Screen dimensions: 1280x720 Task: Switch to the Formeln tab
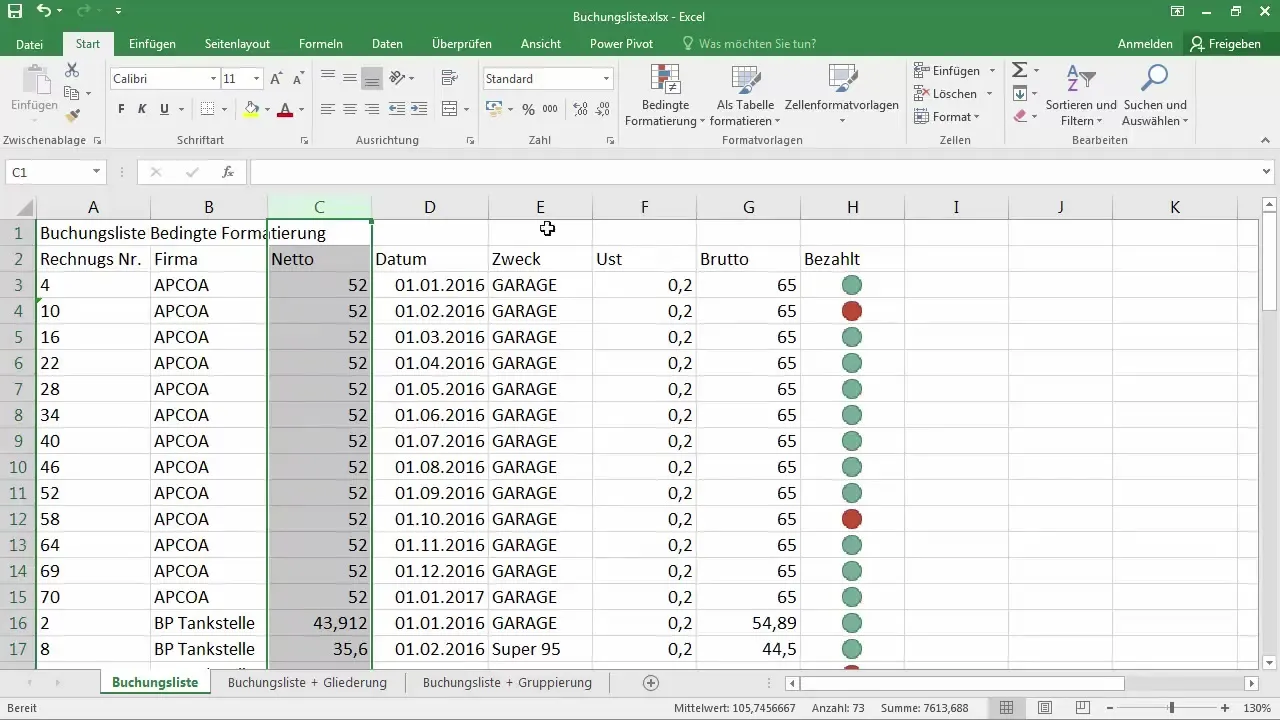click(x=321, y=44)
